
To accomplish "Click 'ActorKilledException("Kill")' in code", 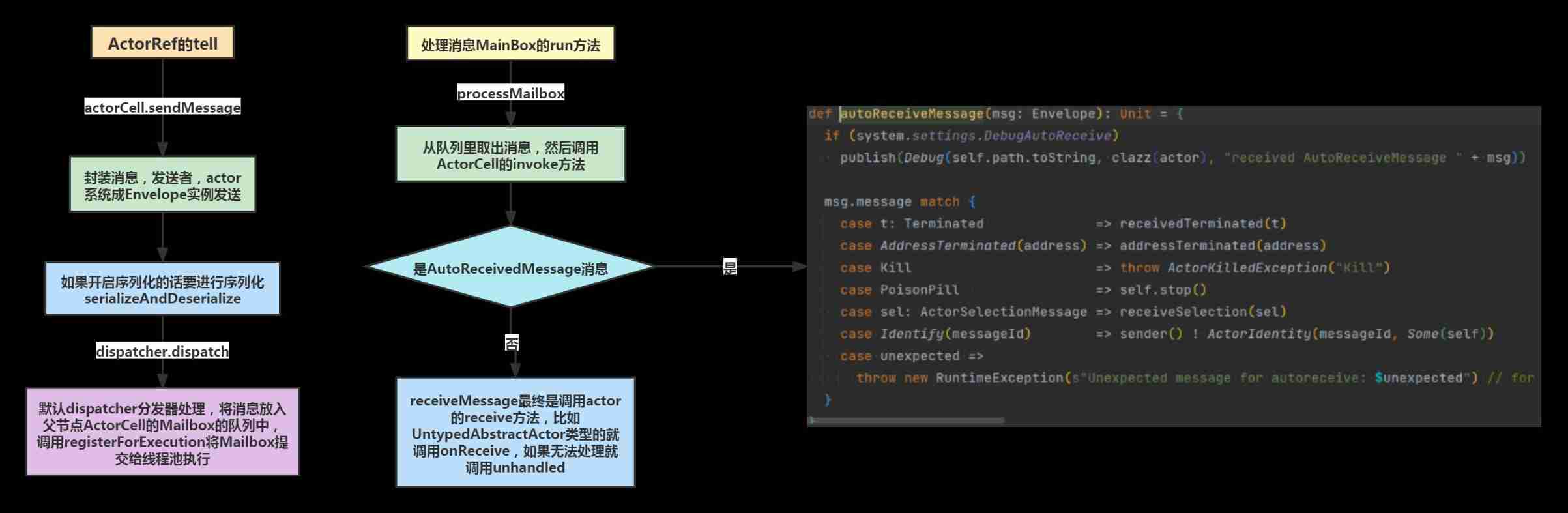I will click(1279, 268).
